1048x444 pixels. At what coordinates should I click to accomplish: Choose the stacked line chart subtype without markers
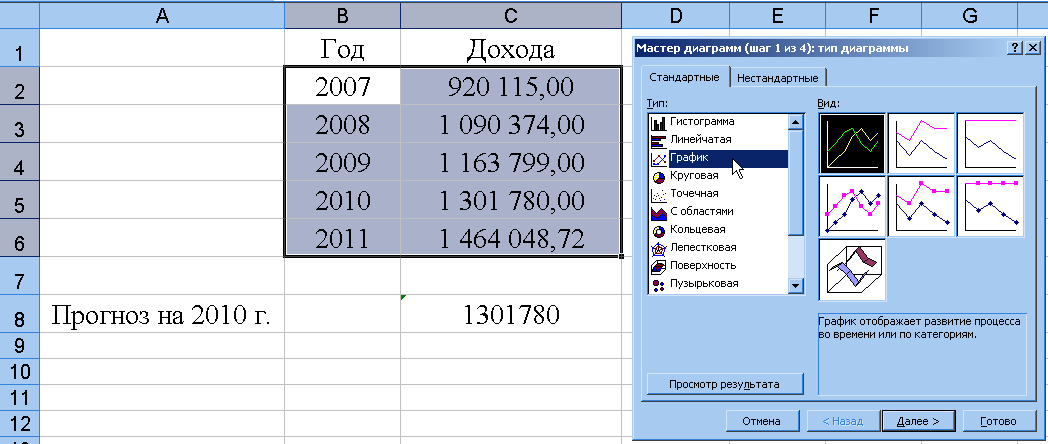point(921,144)
